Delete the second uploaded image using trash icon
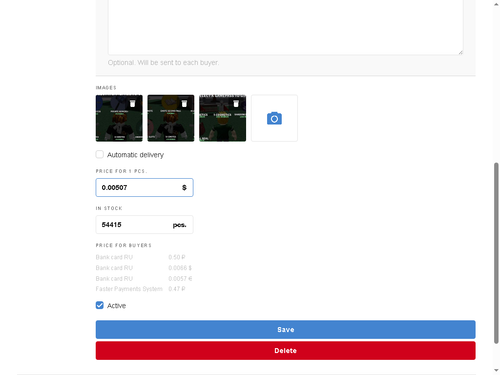Image resolution: width=500 pixels, height=375 pixels. [x=184, y=103]
